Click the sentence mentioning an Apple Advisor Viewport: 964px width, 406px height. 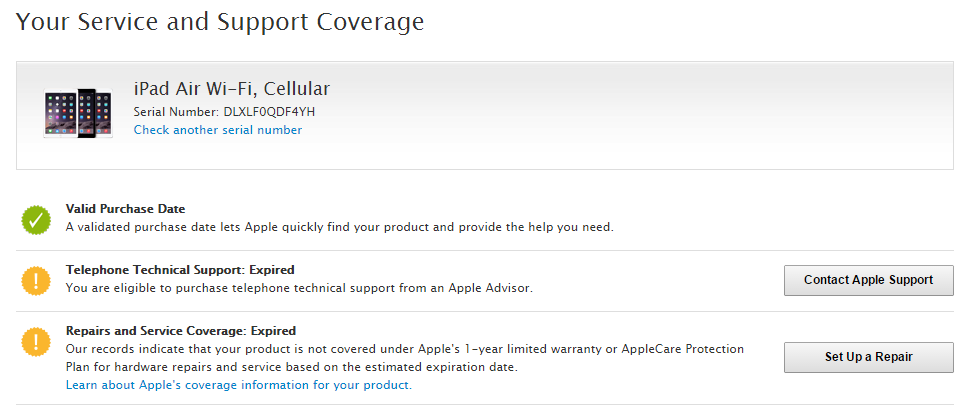(299, 287)
